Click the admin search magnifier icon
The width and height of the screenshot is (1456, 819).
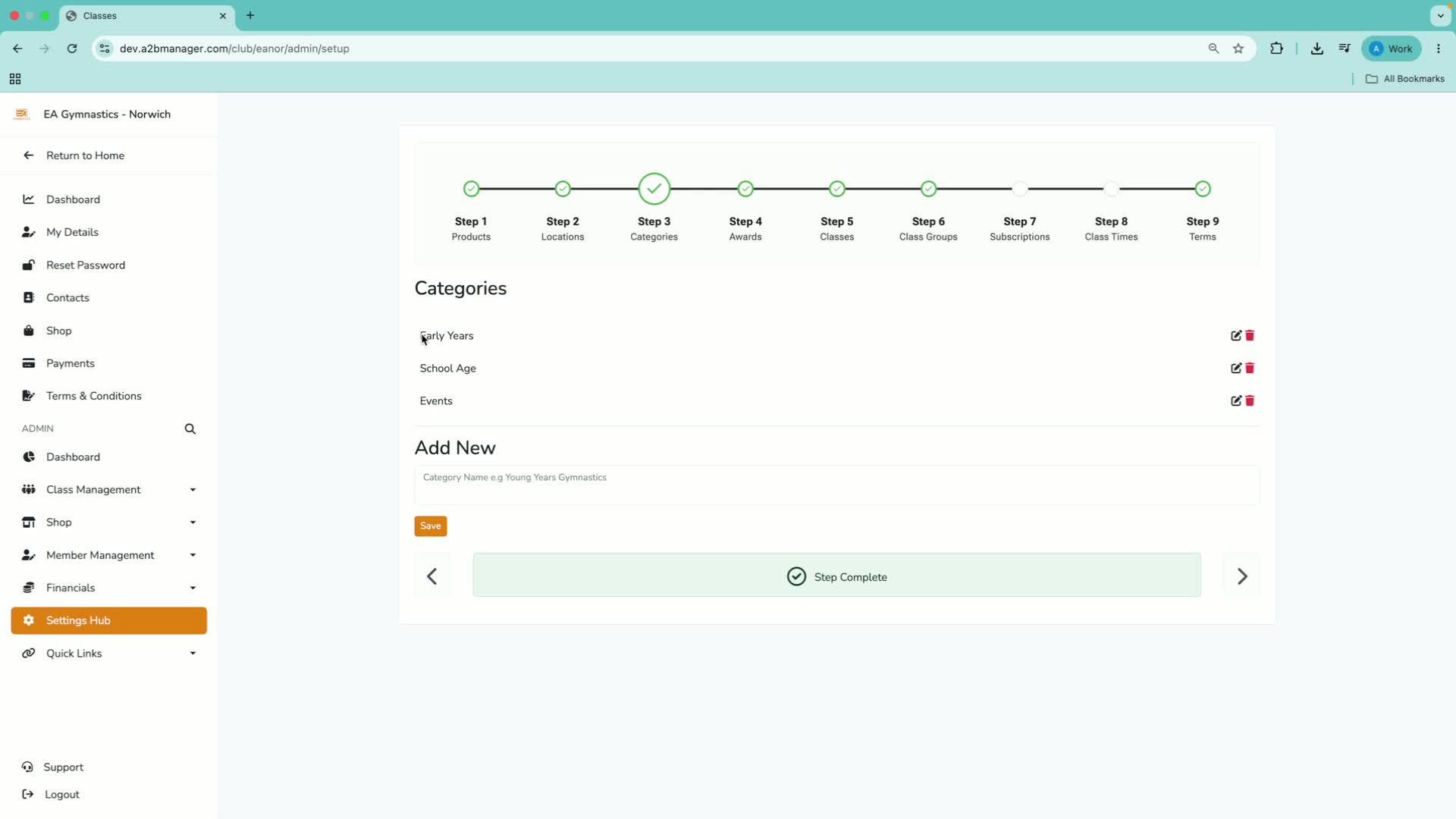click(190, 428)
